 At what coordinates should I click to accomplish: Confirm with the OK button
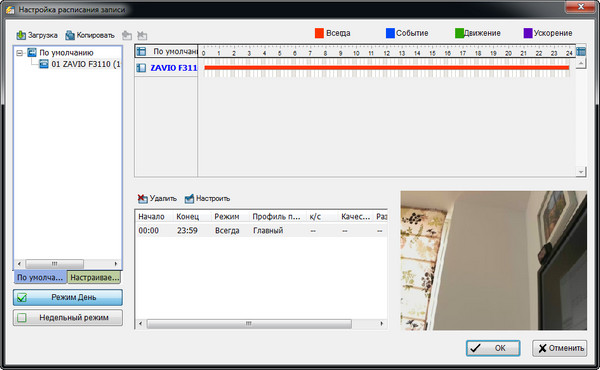coord(493,348)
